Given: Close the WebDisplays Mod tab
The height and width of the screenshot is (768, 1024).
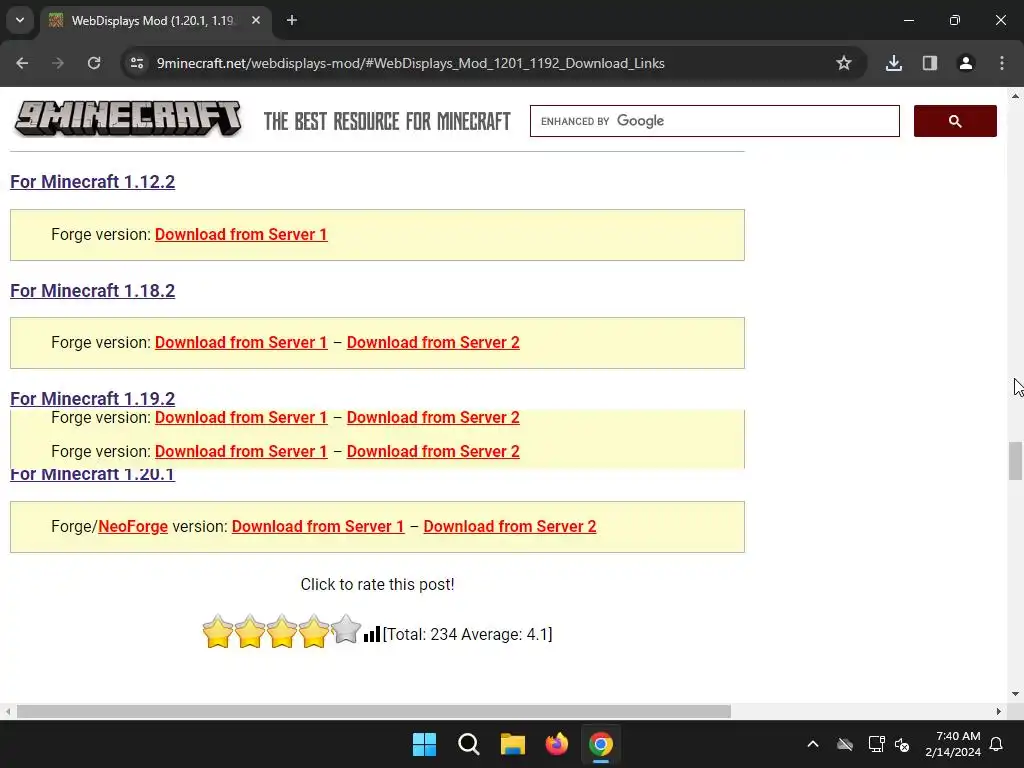Looking at the screenshot, I should (x=256, y=20).
